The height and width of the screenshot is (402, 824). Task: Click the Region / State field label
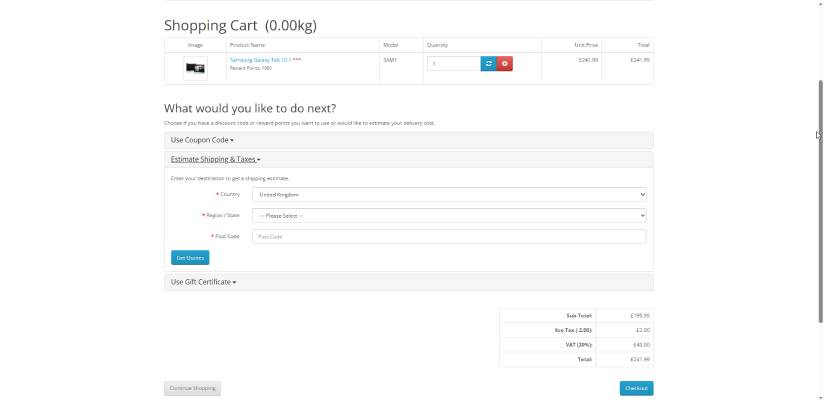coord(223,215)
